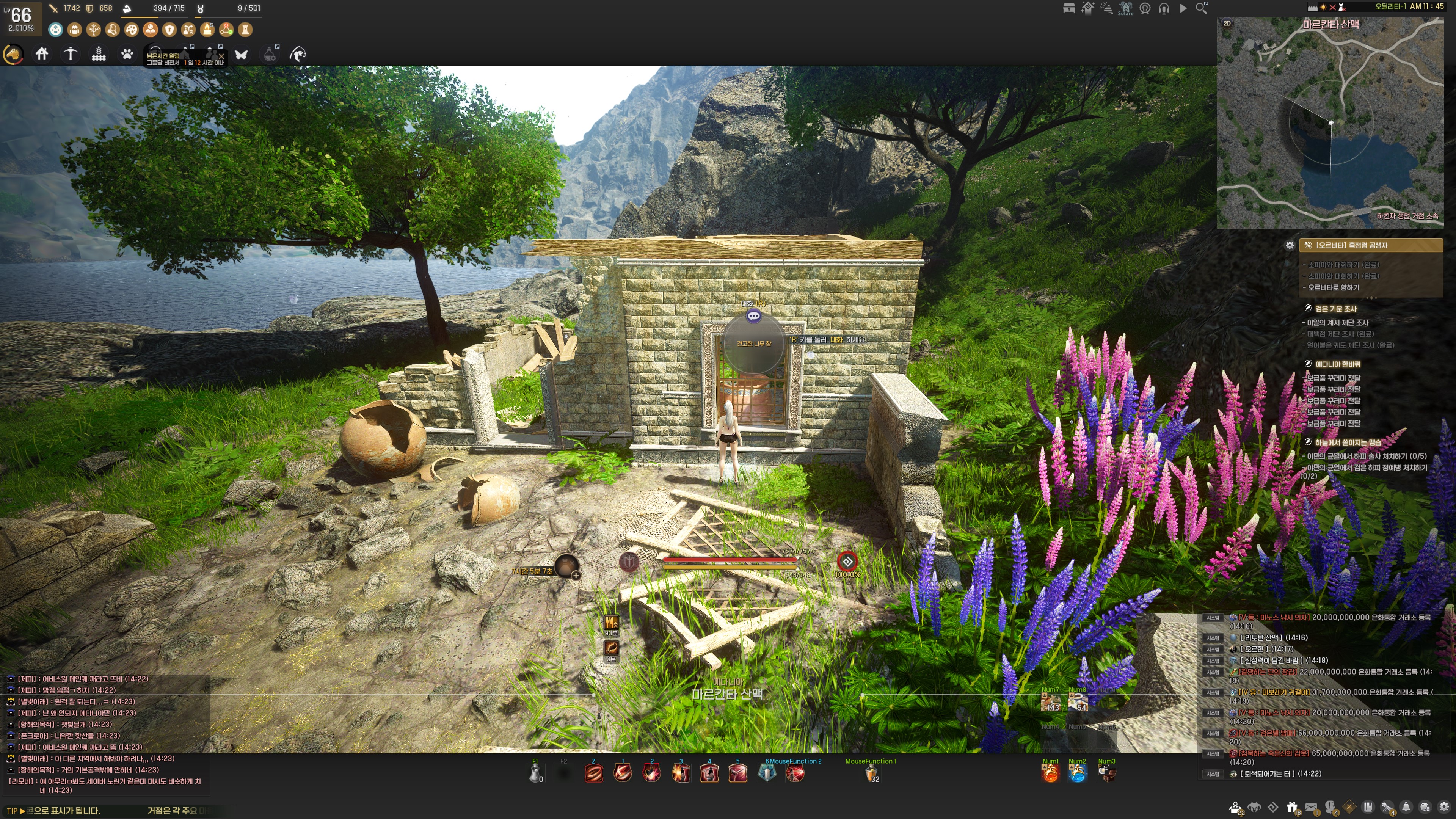
Task: Open the gift box rewards icon
Action: pyautogui.click(x=1292, y=807)
